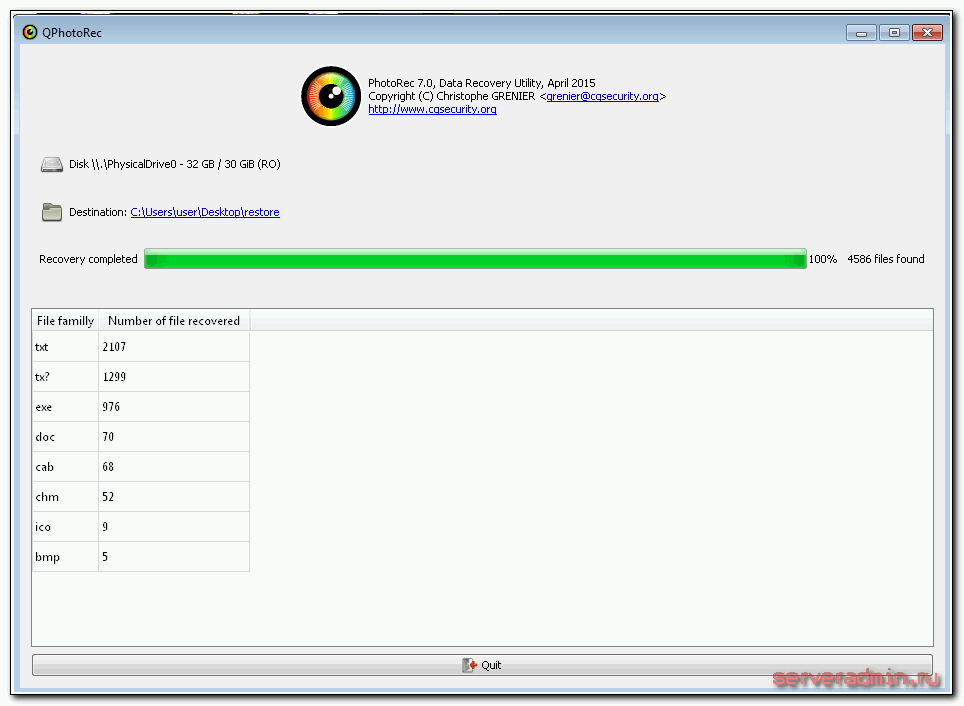Click the count 5 in bmp row
Image resolution: width=964 pixels, height=706 pixels.
(x=105, y=557)
